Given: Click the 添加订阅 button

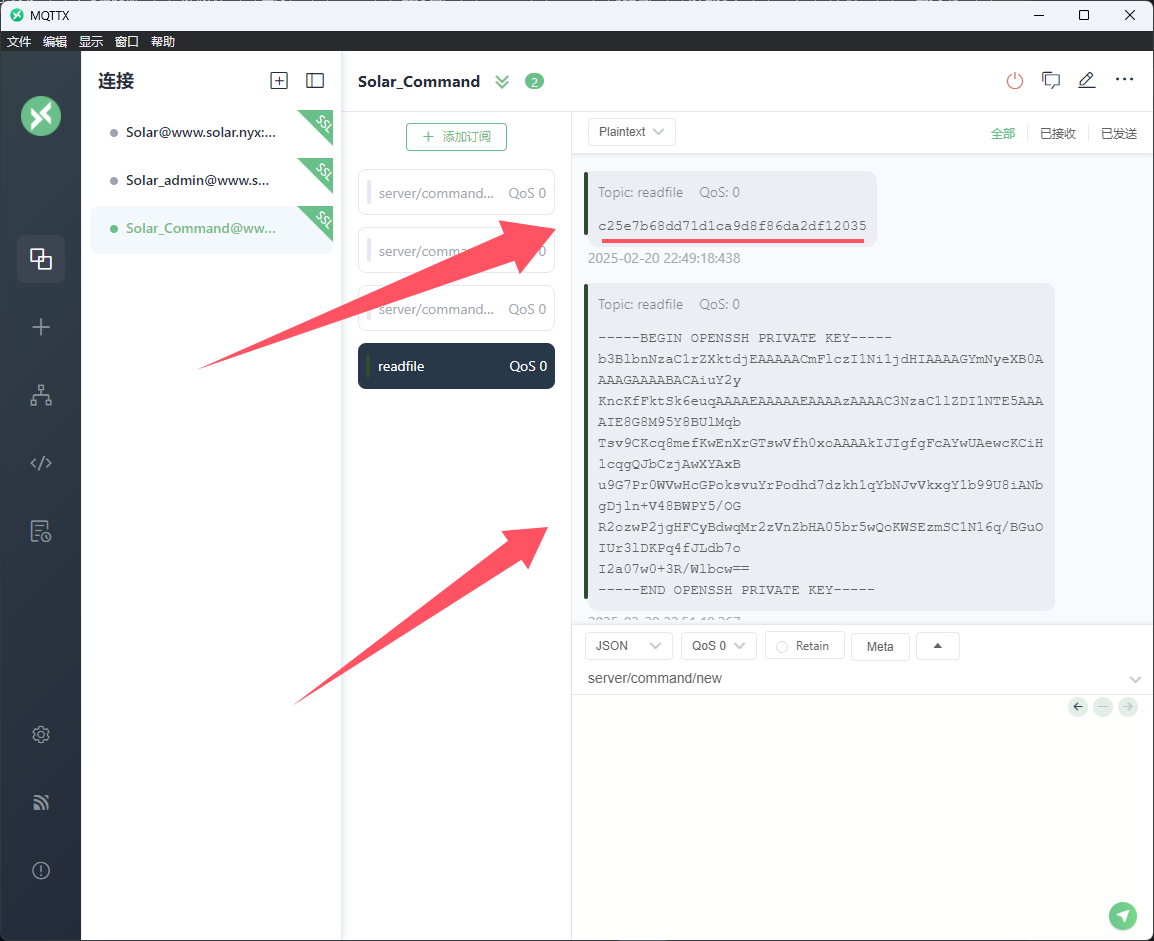Looking at the screenshot, I should tap(456, 137).
